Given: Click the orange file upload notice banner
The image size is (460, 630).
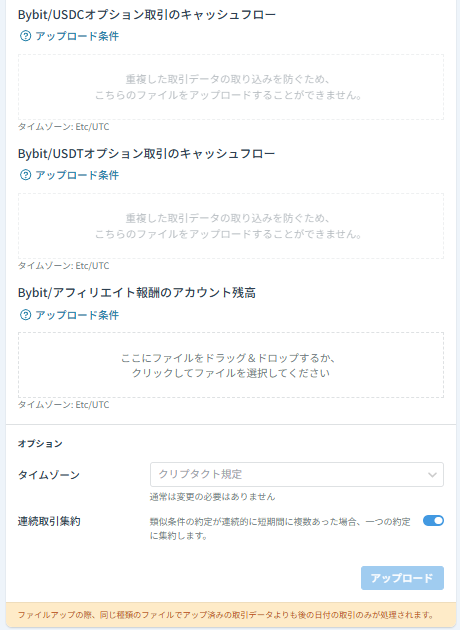Looking at the screenshot, I should click(231, 615).
